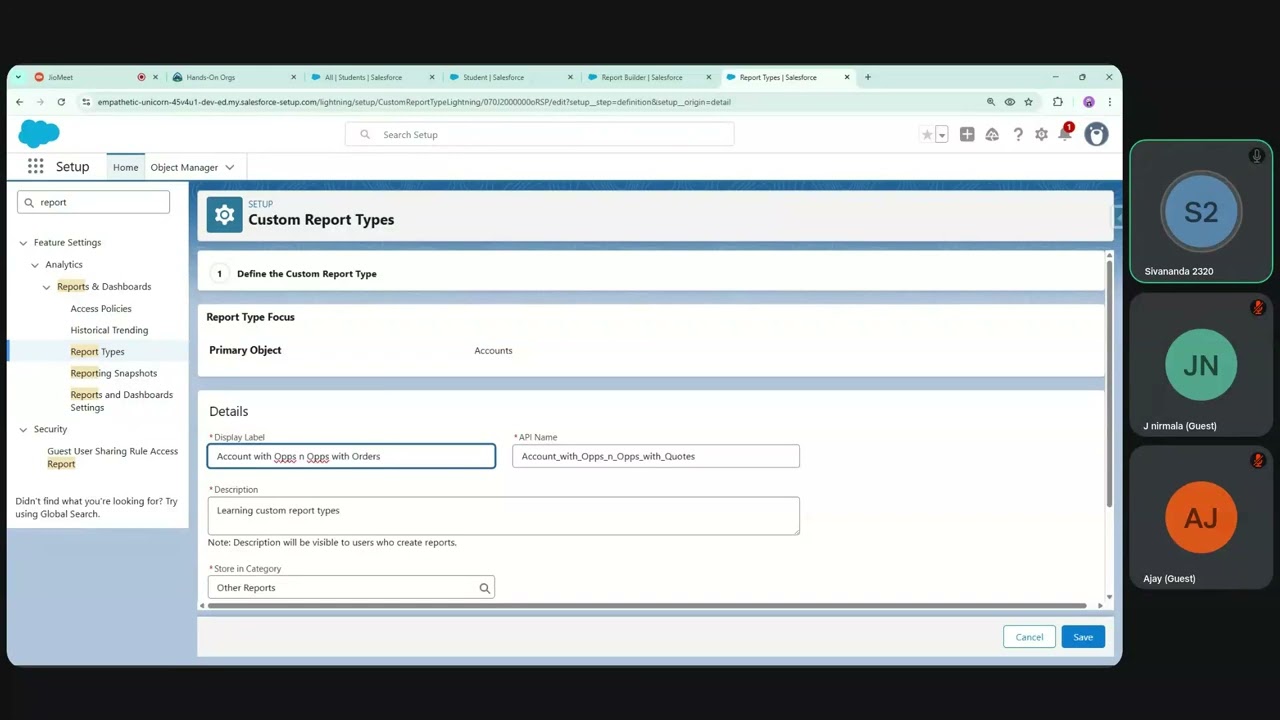Bookmark this page with the star
Screen dimensions: 1280x720
click(x=1028, y=102)
